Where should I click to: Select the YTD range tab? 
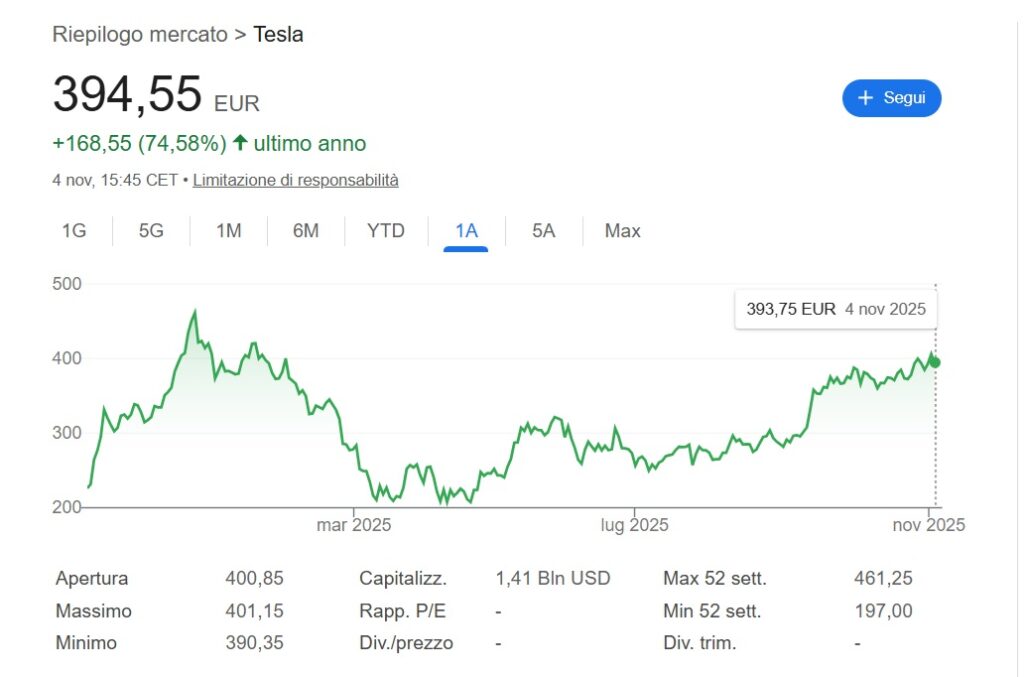point(385,231)
